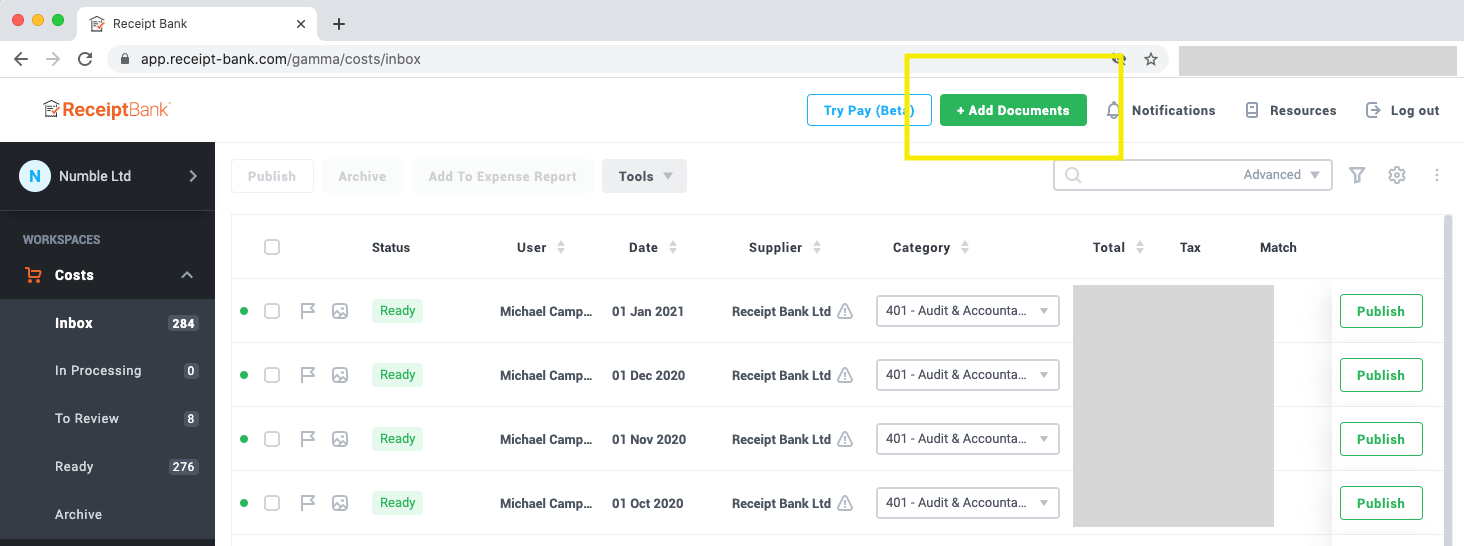The width and height of the screenshot is (1464, 546).
Task: Open the Ready folder
Action: [x=107, y=466]
